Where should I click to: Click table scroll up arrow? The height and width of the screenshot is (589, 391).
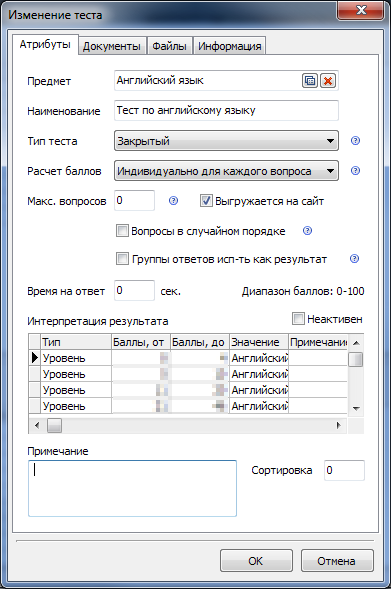[x=356, y=342]
